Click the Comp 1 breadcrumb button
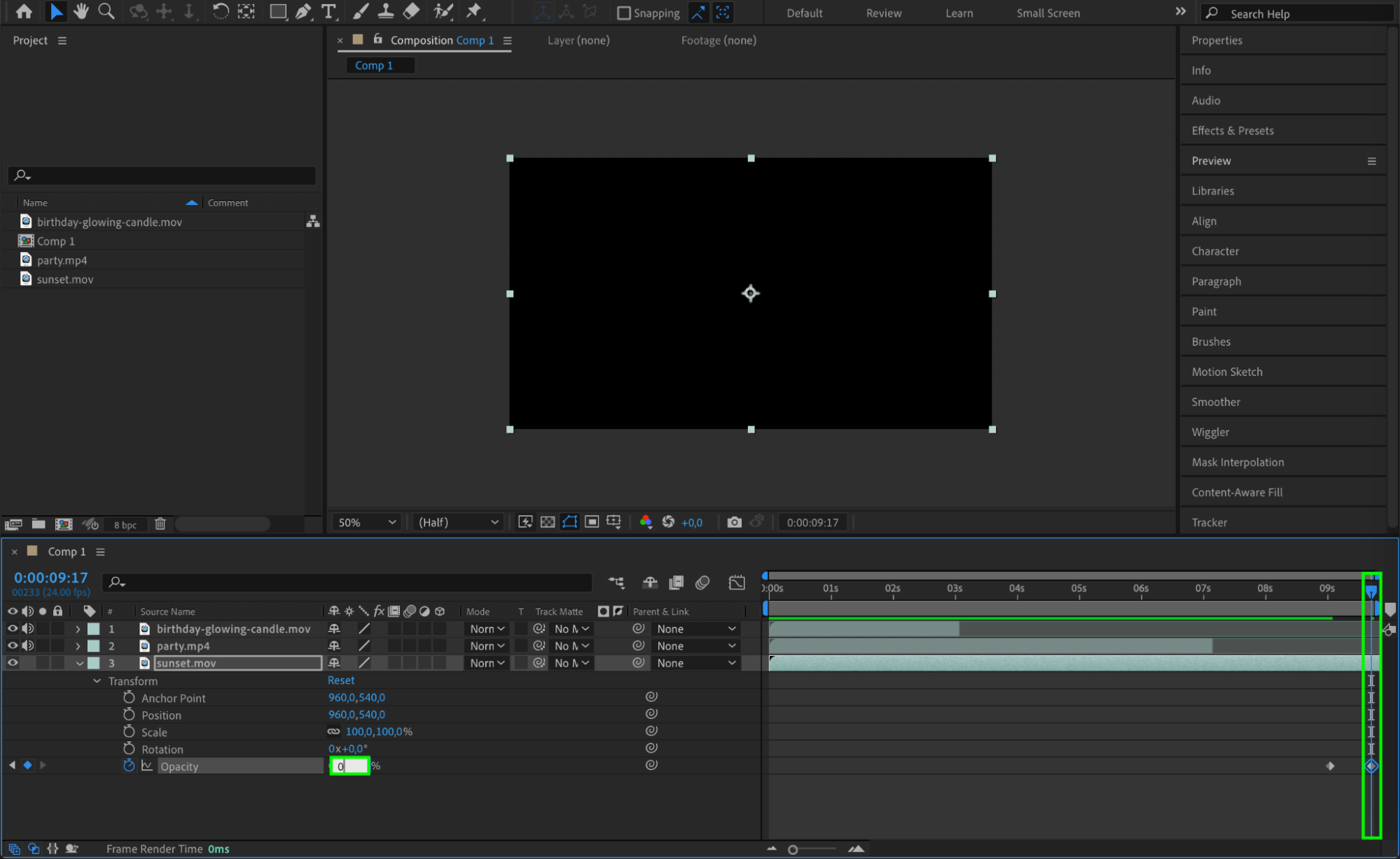Image resolution: width=1400 pixels, height=859 pixels. [374, 65]
